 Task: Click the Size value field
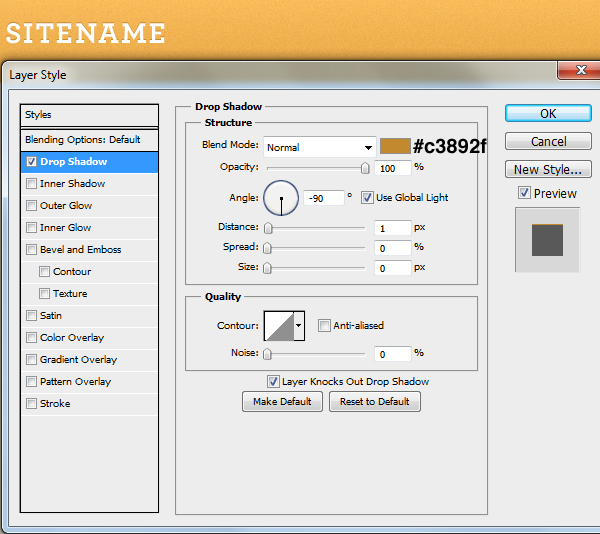(x=393, y=268)
